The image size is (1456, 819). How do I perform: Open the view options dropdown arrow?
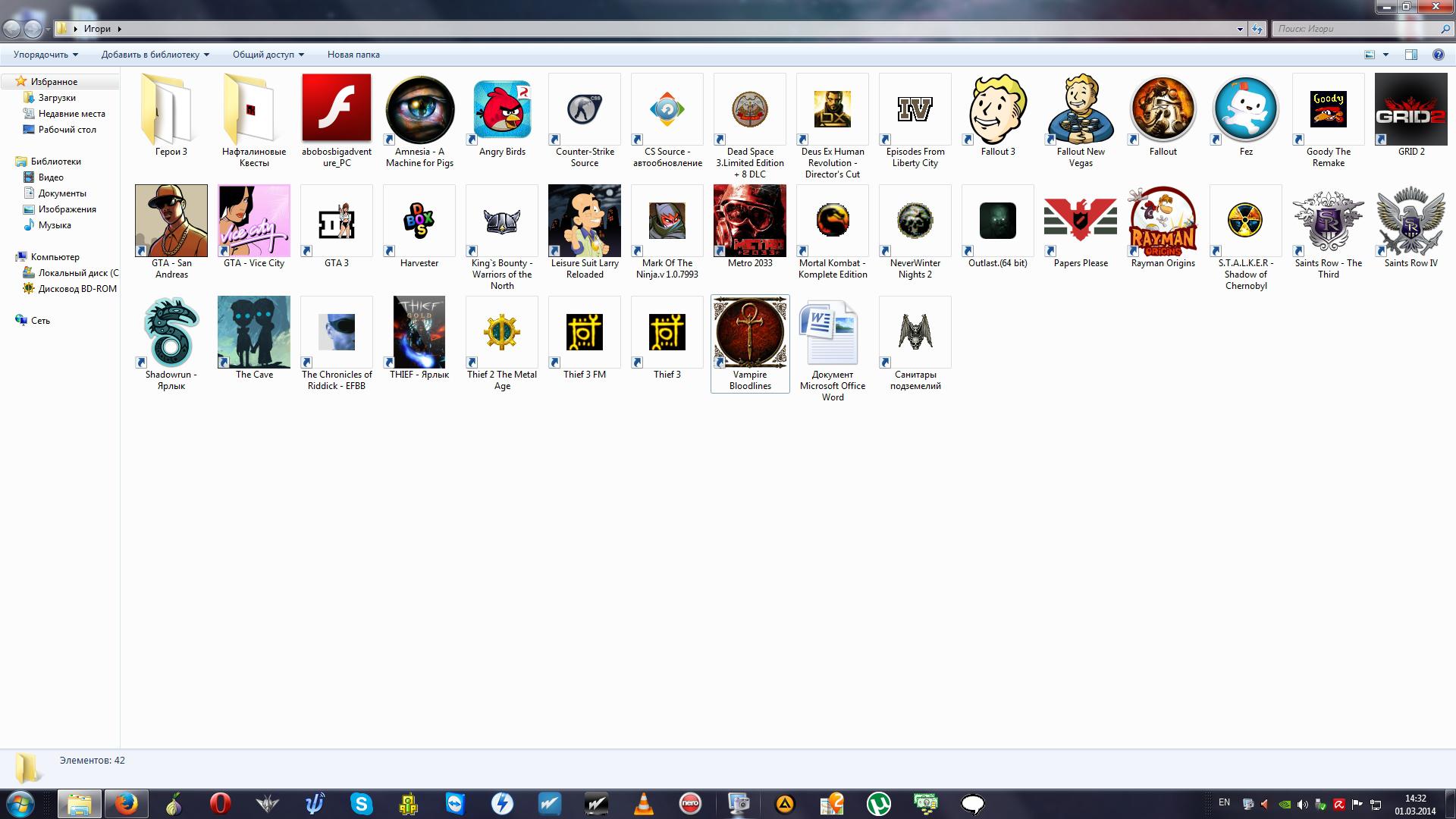[1385, 55]
